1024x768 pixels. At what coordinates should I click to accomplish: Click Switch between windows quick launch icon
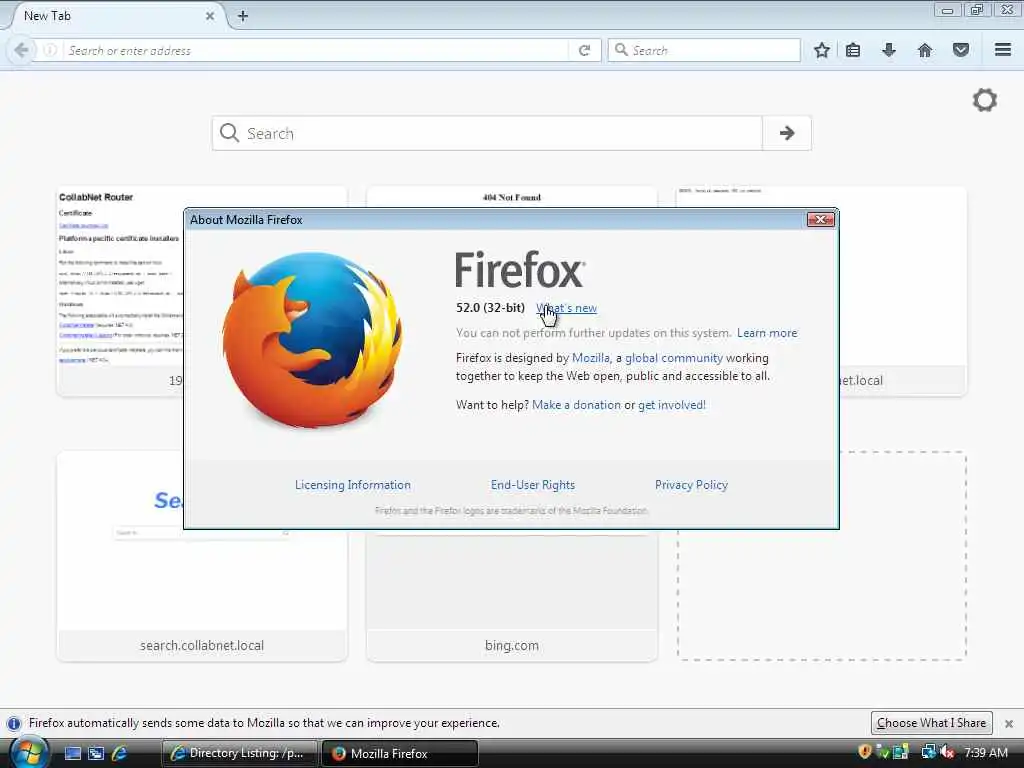[96, 753]
